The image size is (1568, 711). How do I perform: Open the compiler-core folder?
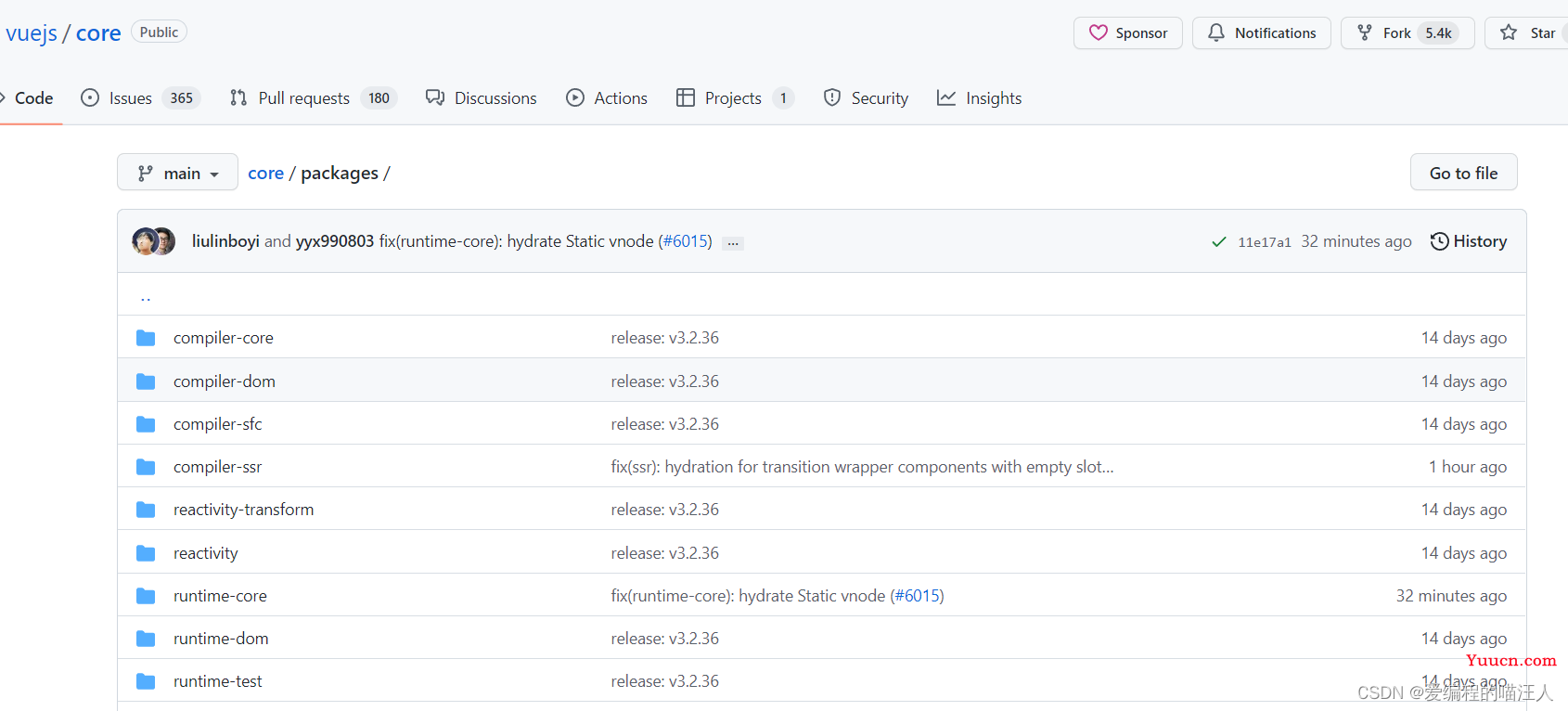(x=224, y=338)
